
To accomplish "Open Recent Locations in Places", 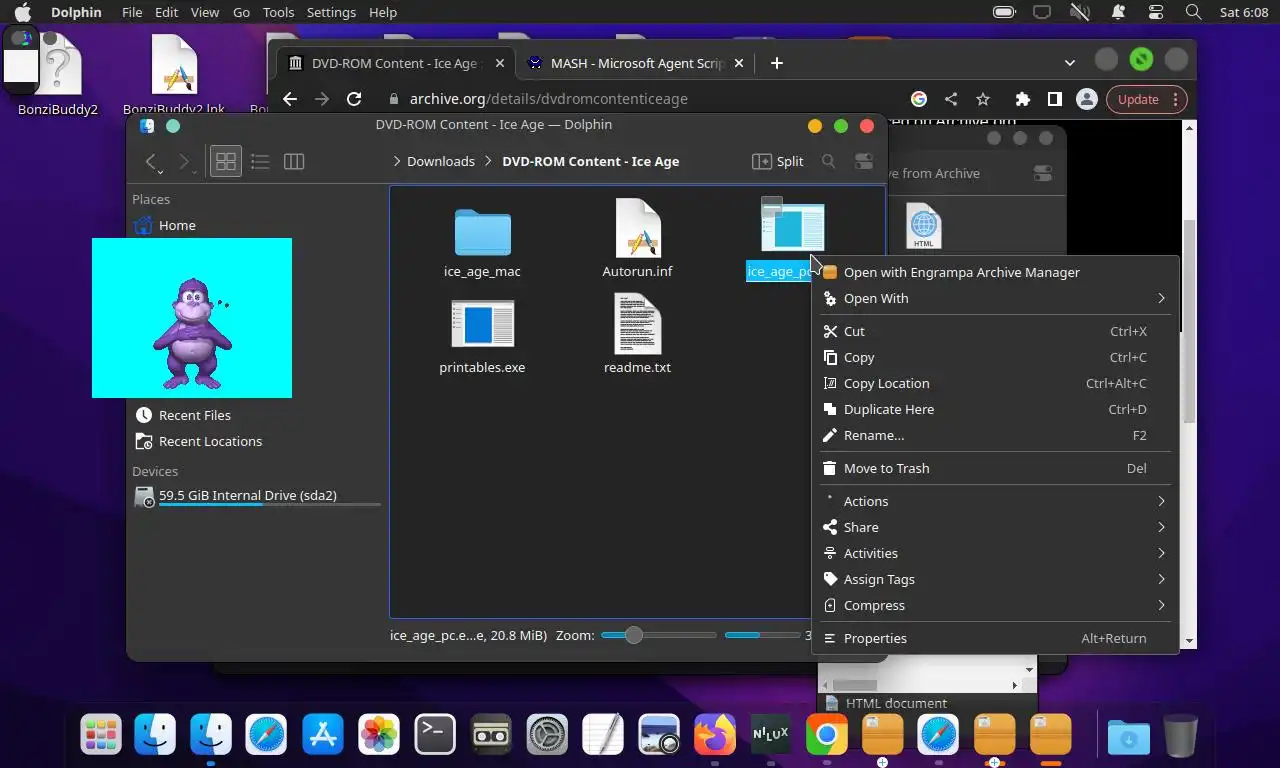I will 210,441.
